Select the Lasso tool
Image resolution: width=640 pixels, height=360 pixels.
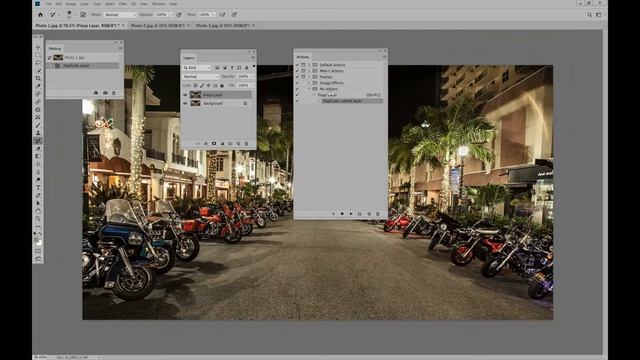point(38,63)
